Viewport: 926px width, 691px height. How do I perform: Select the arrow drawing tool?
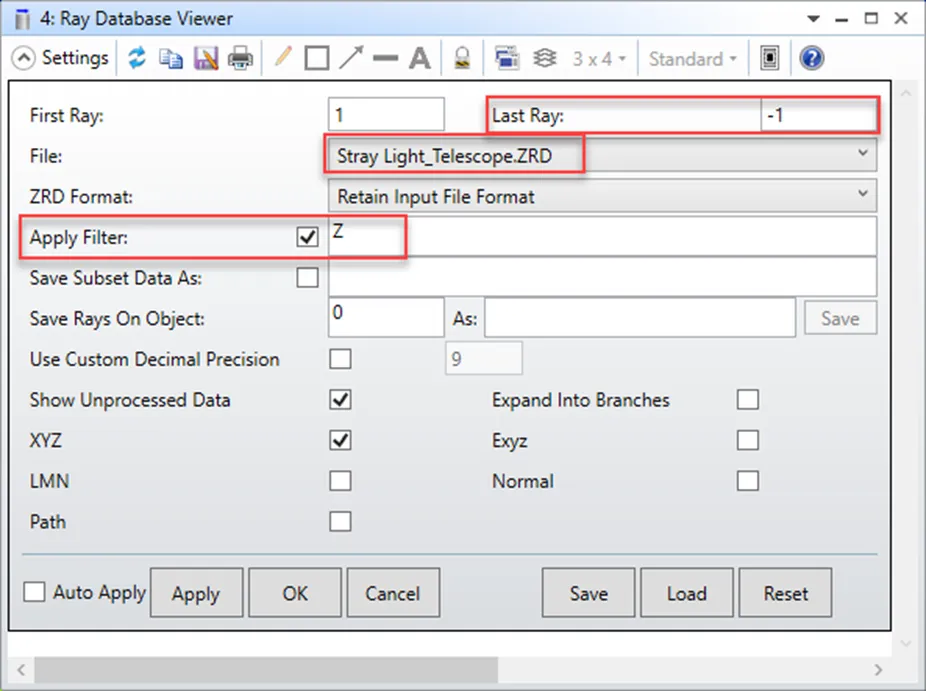pyautogui.click(x=350, y=58)
